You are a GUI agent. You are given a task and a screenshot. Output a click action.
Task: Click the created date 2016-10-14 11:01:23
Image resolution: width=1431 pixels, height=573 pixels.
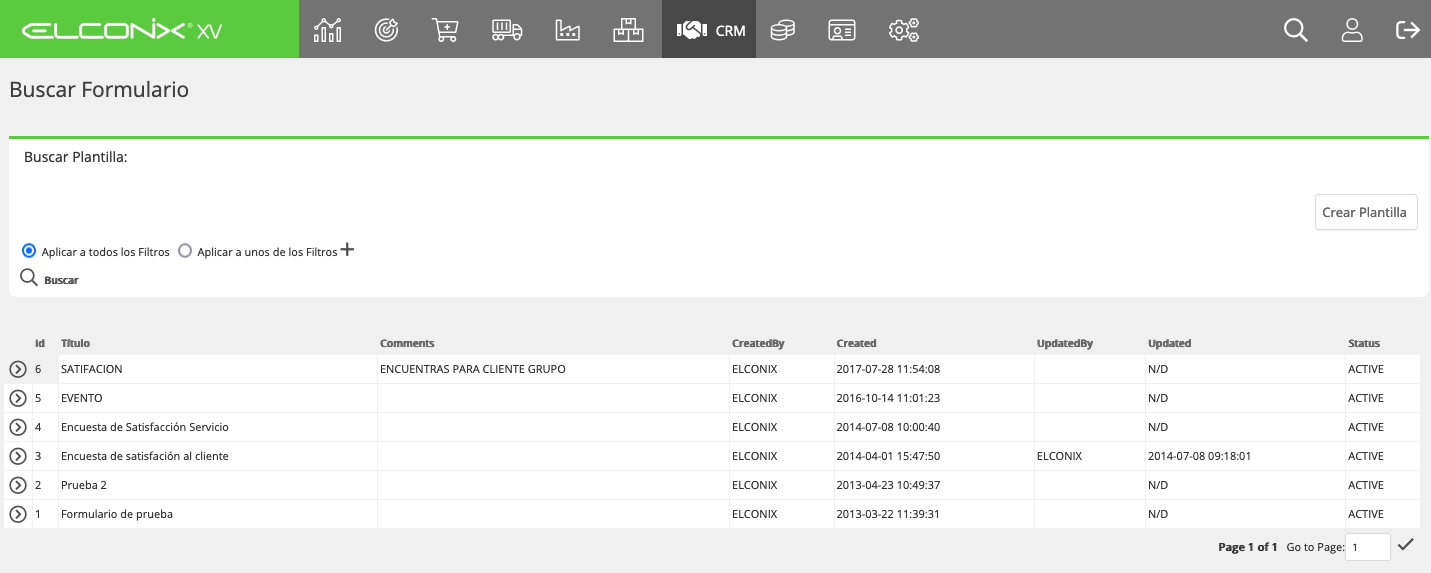tap(888, 398)
